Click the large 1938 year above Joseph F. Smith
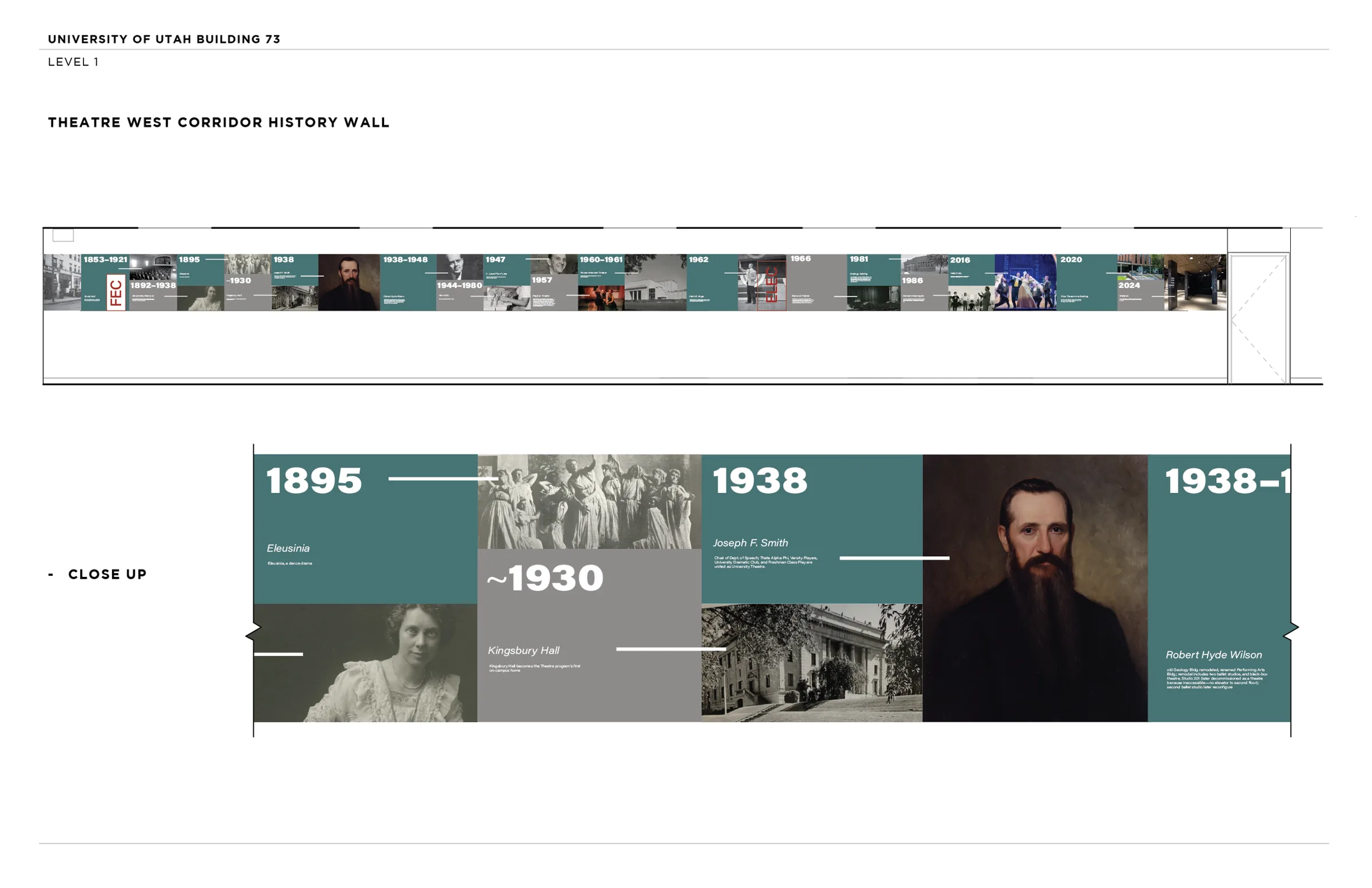The height and width of the screenshot is (888, 1372). point(760,480)
